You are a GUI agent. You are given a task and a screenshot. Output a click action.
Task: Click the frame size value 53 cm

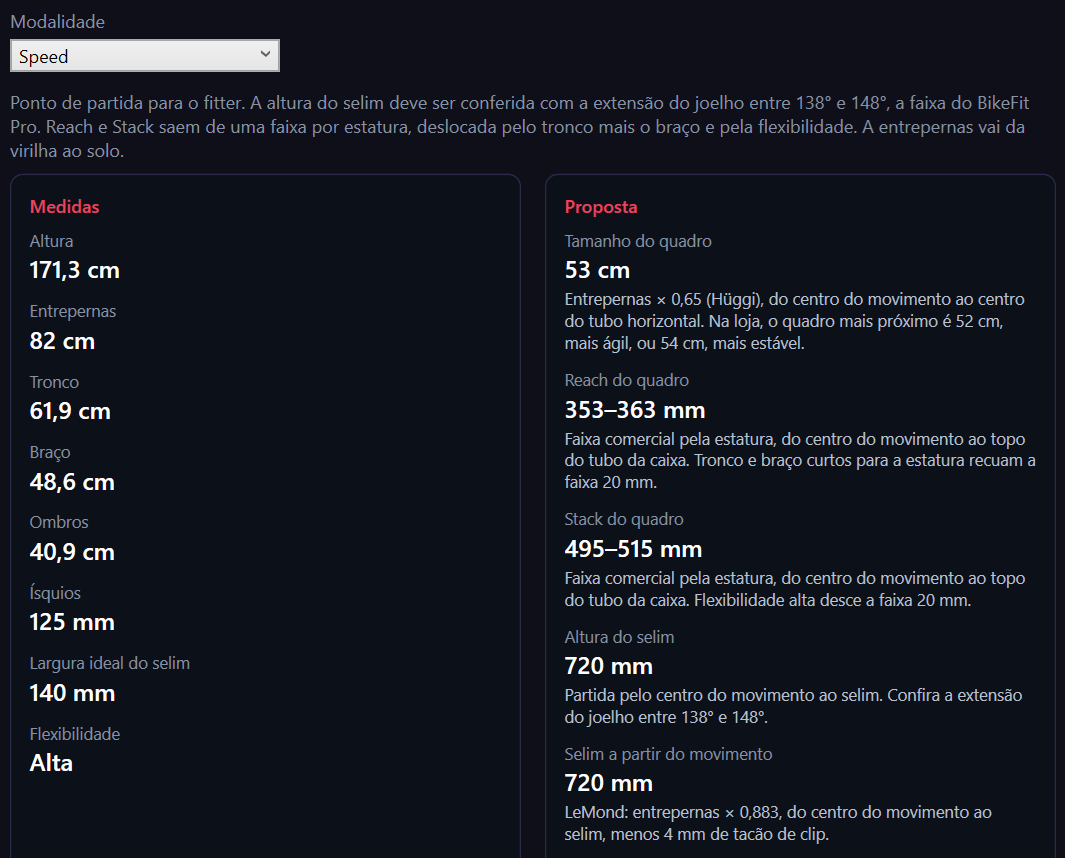[597, 270]
